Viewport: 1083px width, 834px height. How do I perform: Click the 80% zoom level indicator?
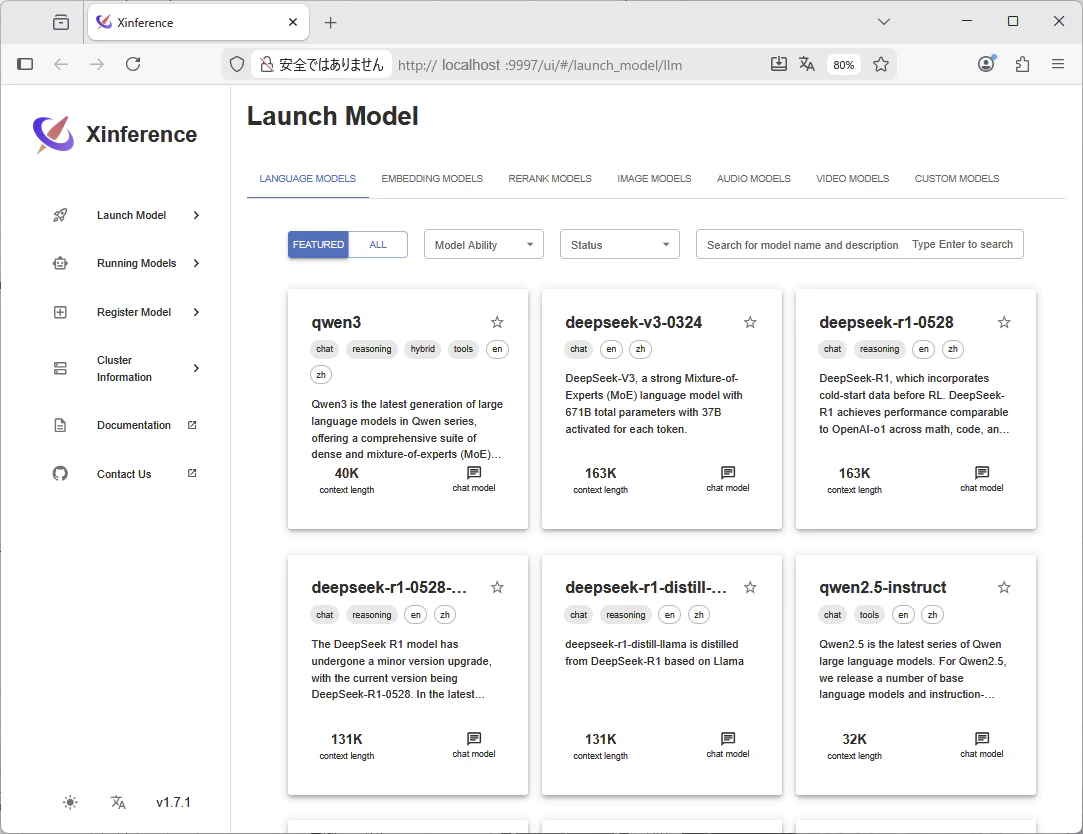pyautogui.click(x=843, y=65)
